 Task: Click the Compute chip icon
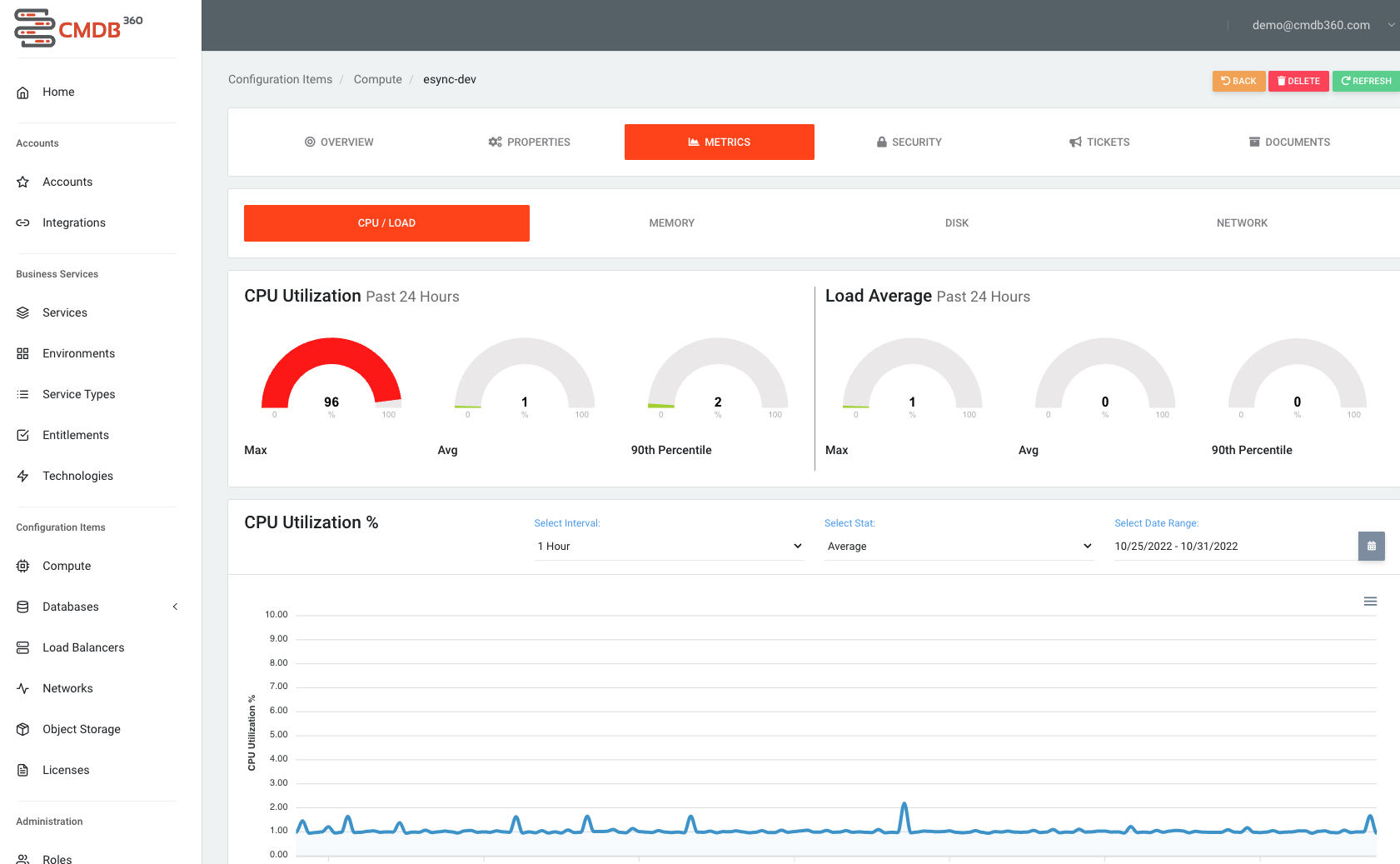23,566
